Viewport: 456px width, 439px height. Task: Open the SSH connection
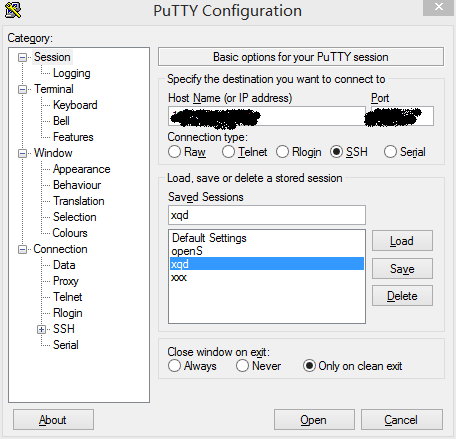[x=314, y=420]
